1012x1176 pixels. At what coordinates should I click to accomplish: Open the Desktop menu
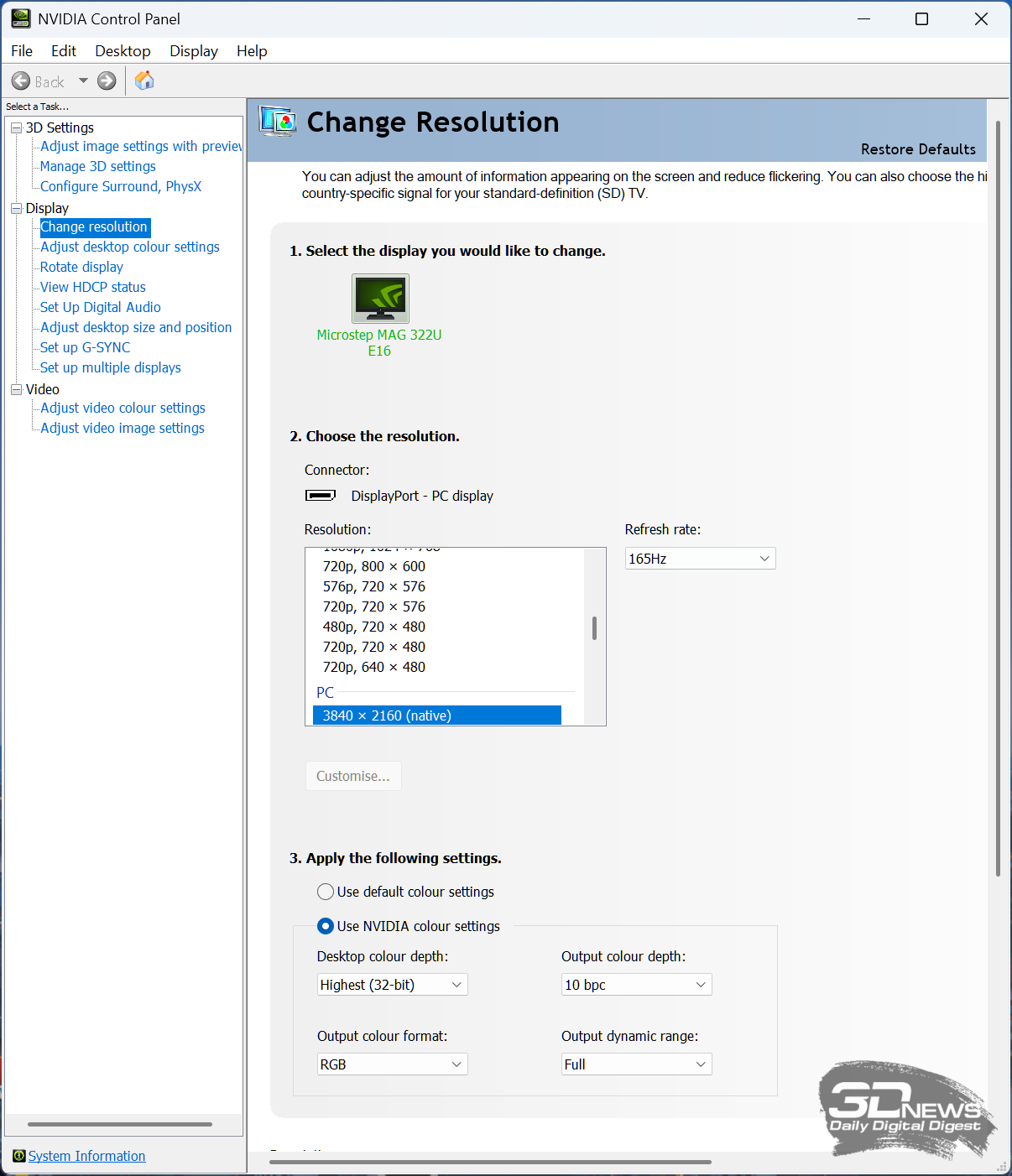(123, 51)
